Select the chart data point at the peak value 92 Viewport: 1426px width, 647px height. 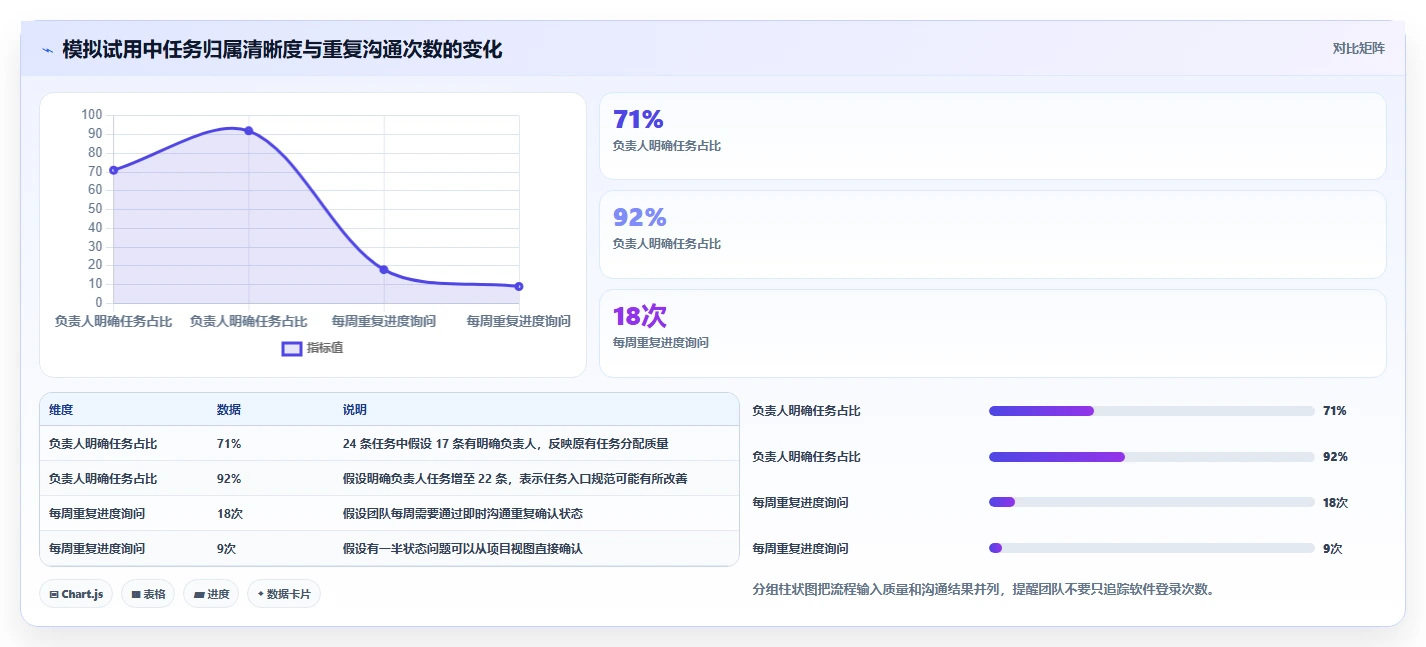pos(249,131)
